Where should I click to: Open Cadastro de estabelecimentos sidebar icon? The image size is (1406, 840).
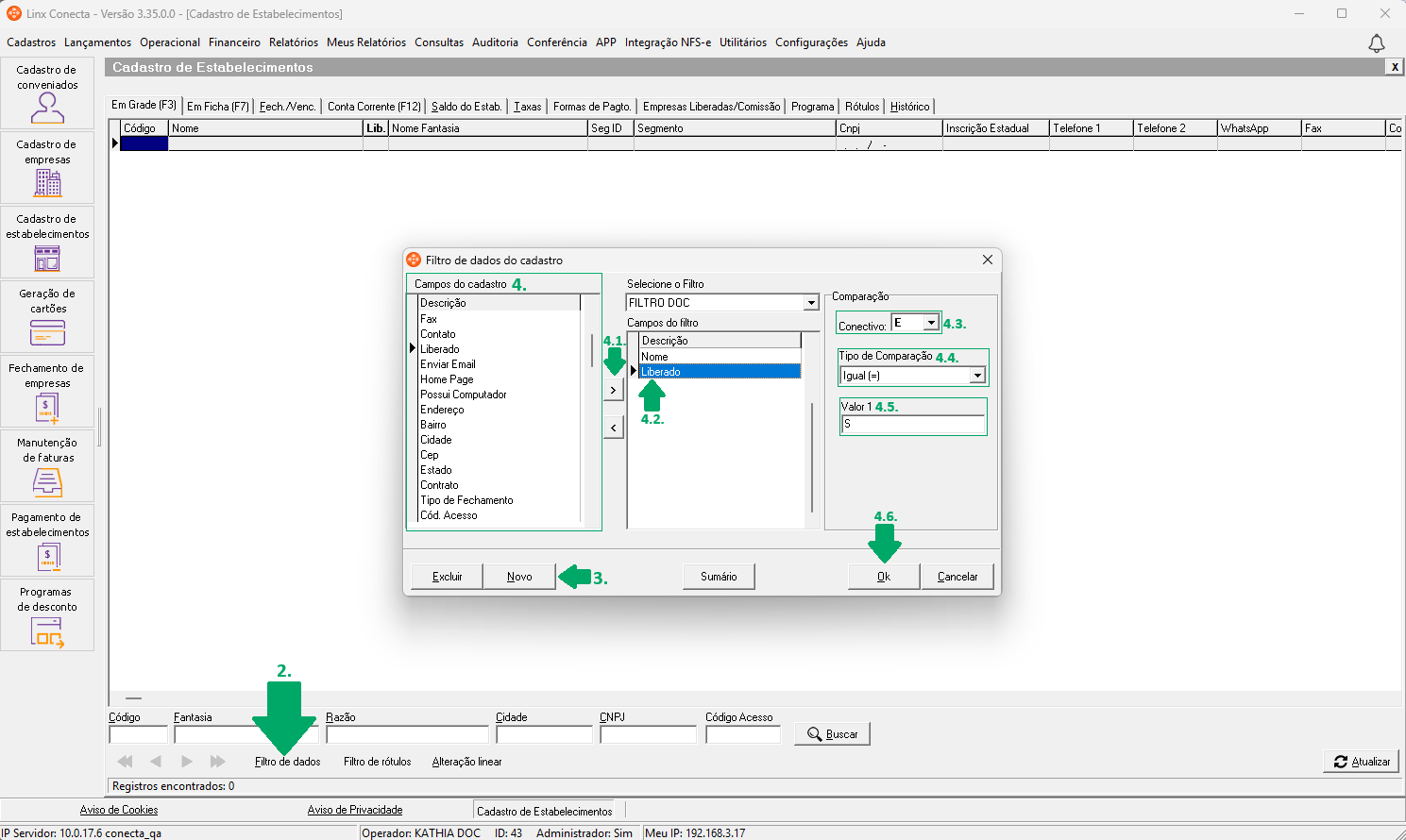[x=47, y=242]
